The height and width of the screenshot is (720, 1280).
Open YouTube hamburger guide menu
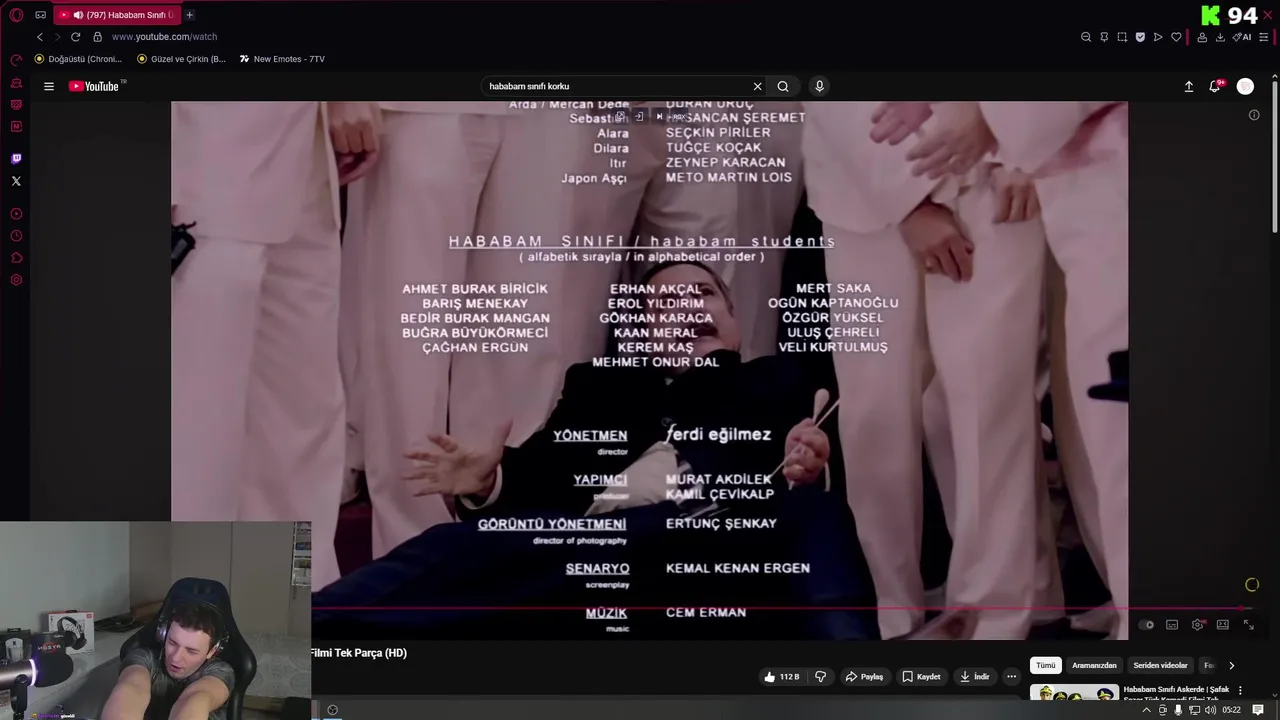49,86
